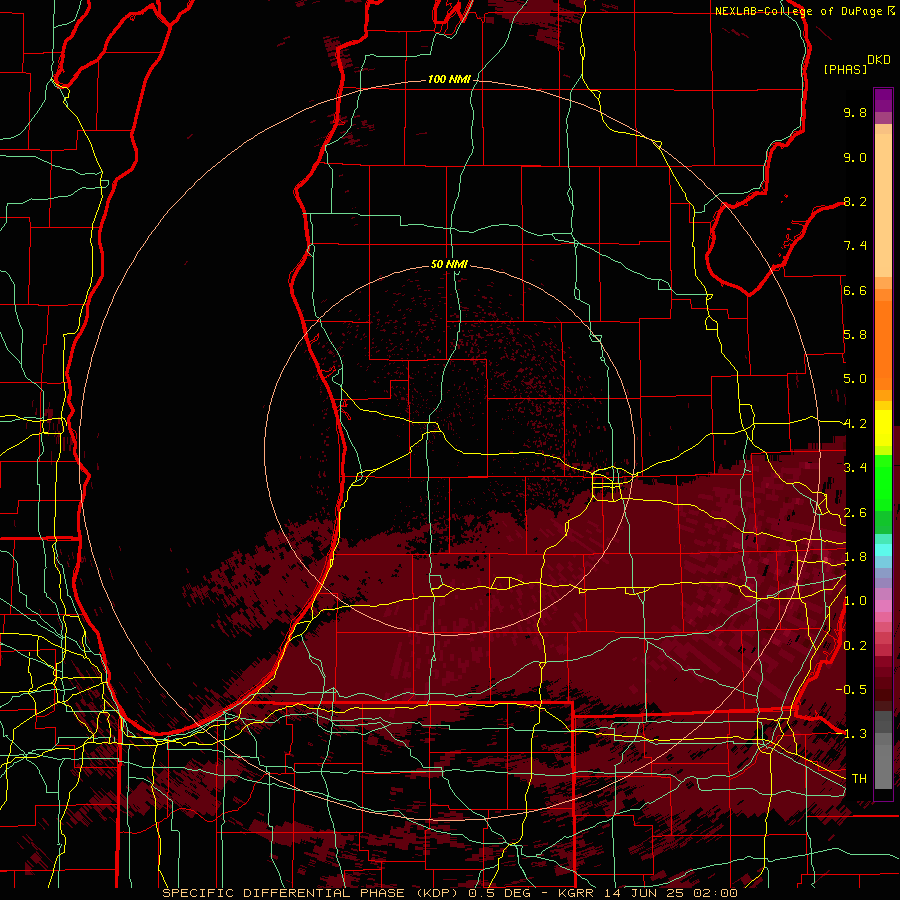Click the cyan segment of the color bar
This screenshot has height=900, width=900.
[883, 550]
